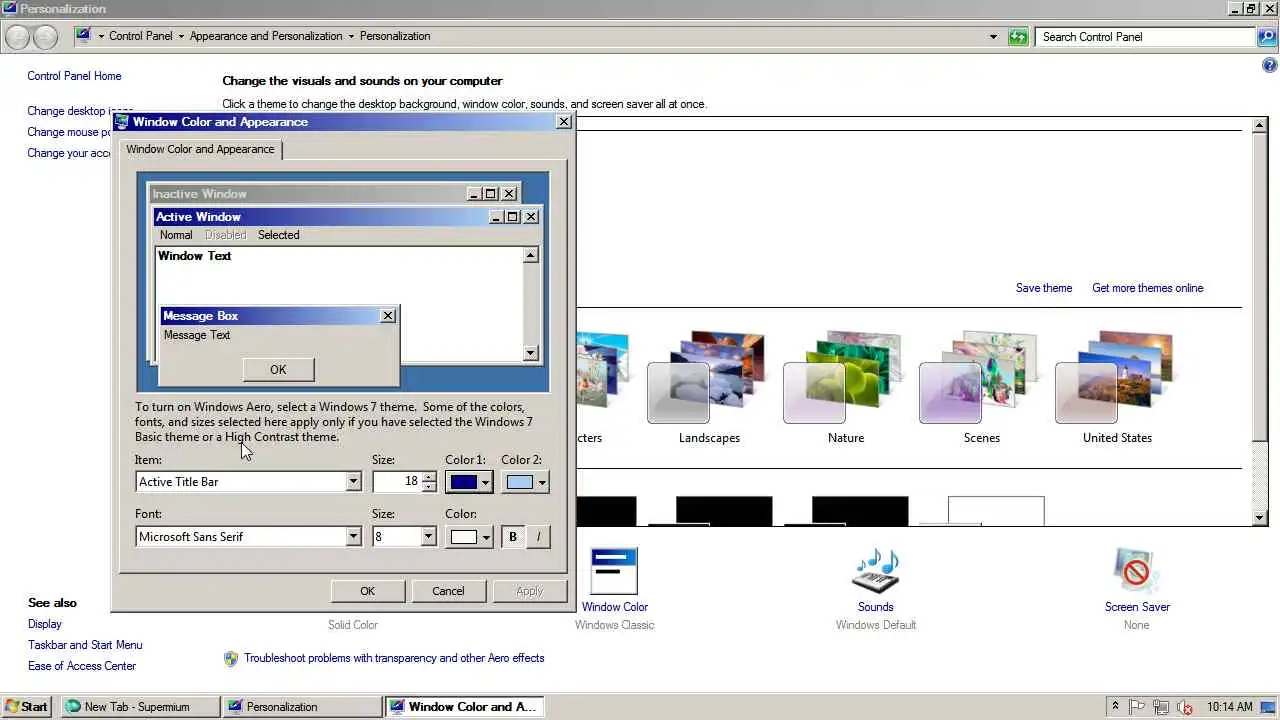Open Control Panel Home link

click(74, 76)
